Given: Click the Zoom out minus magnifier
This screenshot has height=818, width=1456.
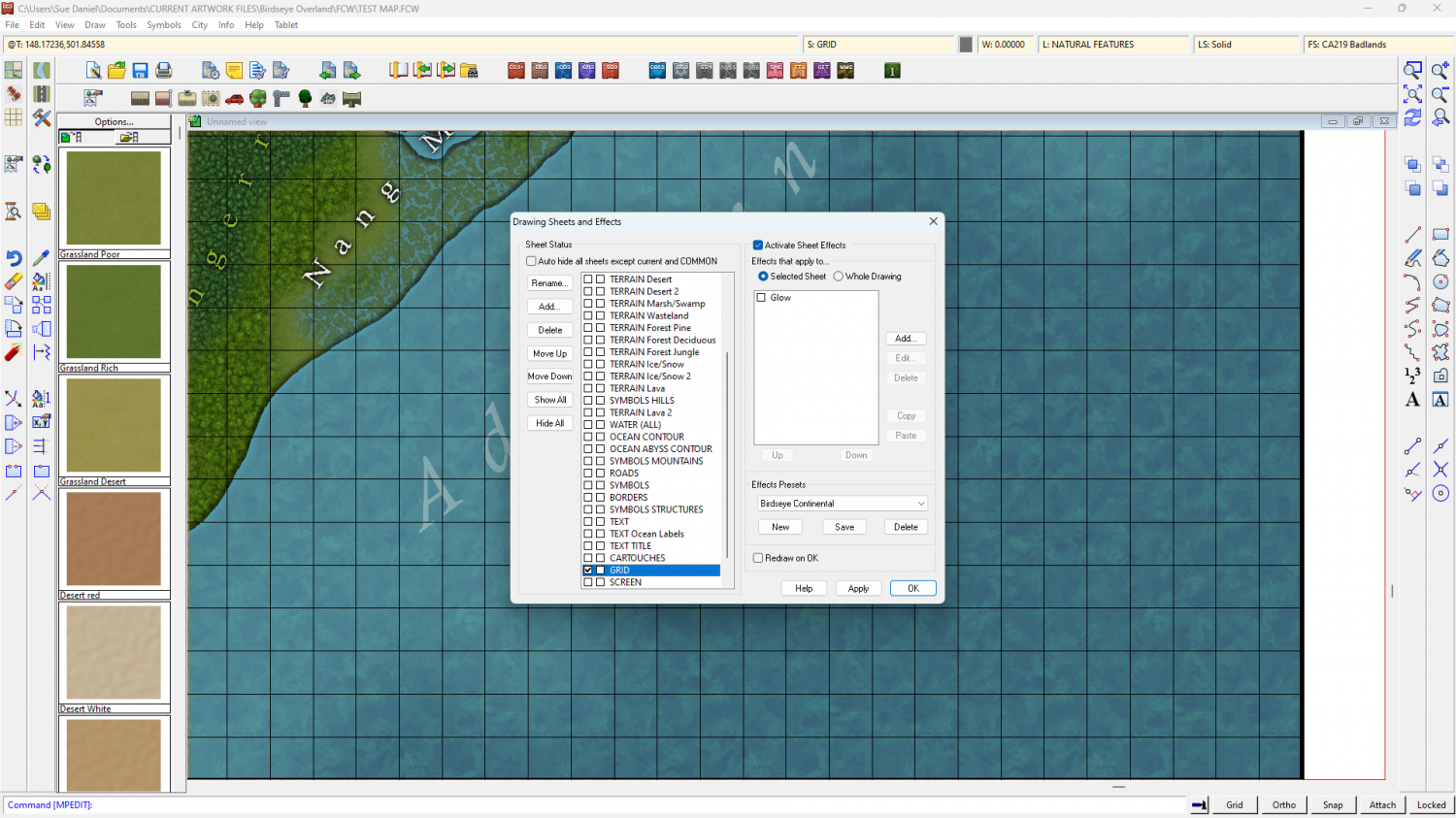Looking at the screenshot, I should (x=1440, y=94).
